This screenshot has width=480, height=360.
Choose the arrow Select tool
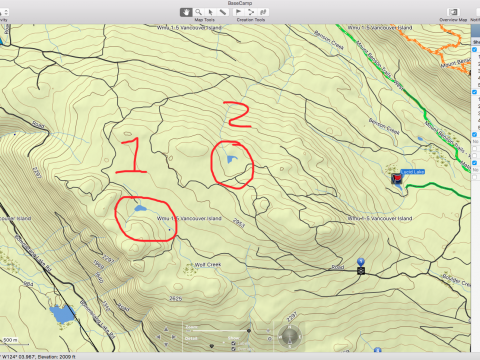(x=210, y=12)
